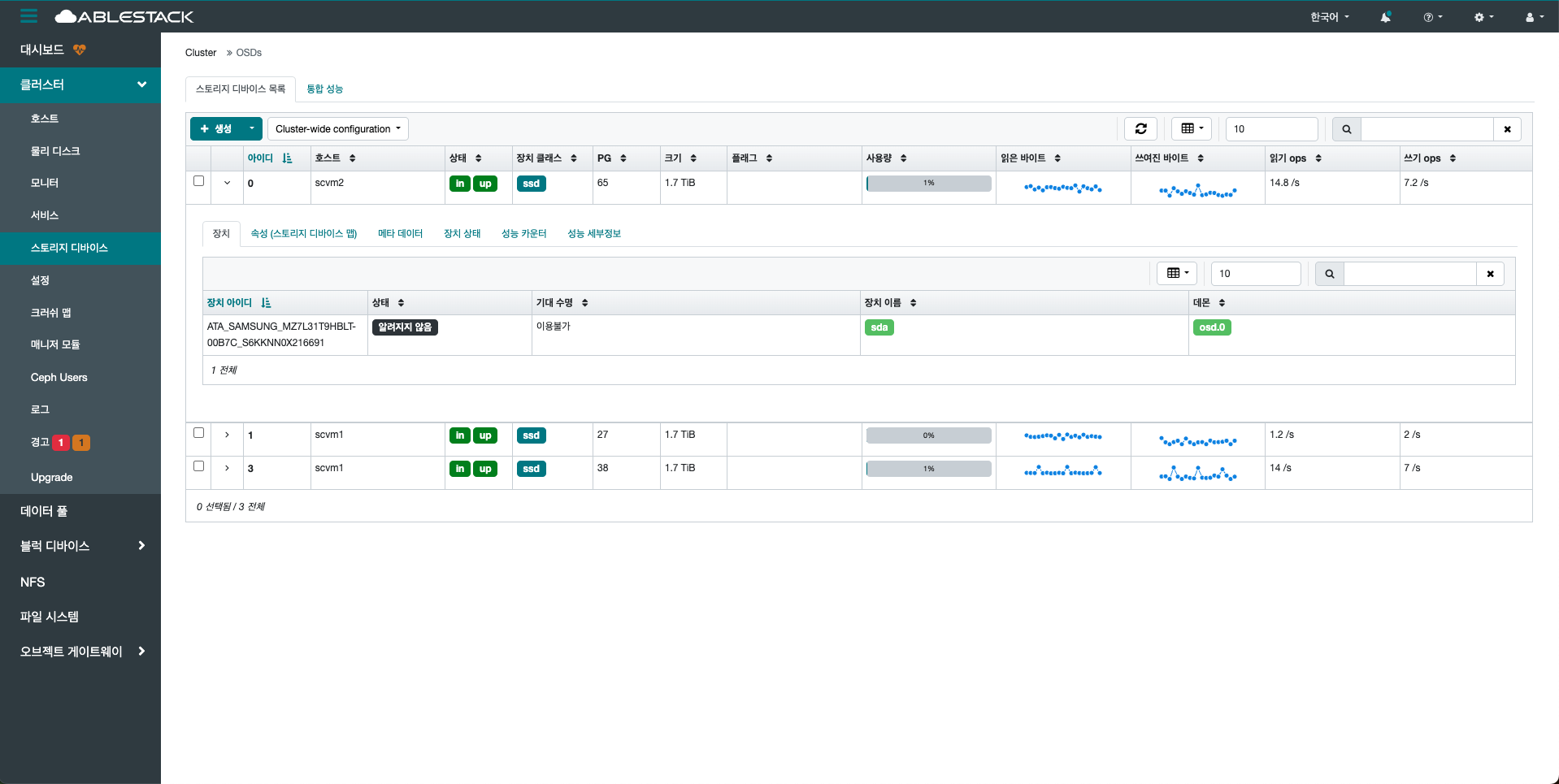Click the usage progress bar for OSD 0
Viewport: 1559px width, 784px height.
click(x=928, y=184)
